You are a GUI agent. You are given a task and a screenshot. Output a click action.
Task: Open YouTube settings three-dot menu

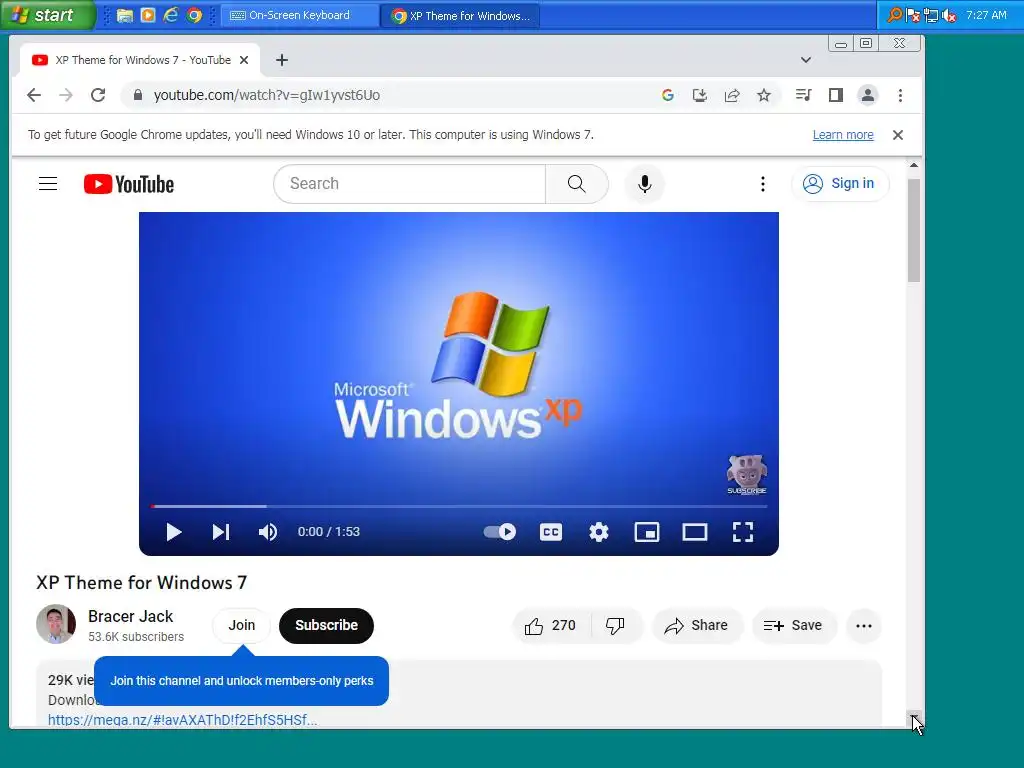pyautogui.click(x=762, y=184)
